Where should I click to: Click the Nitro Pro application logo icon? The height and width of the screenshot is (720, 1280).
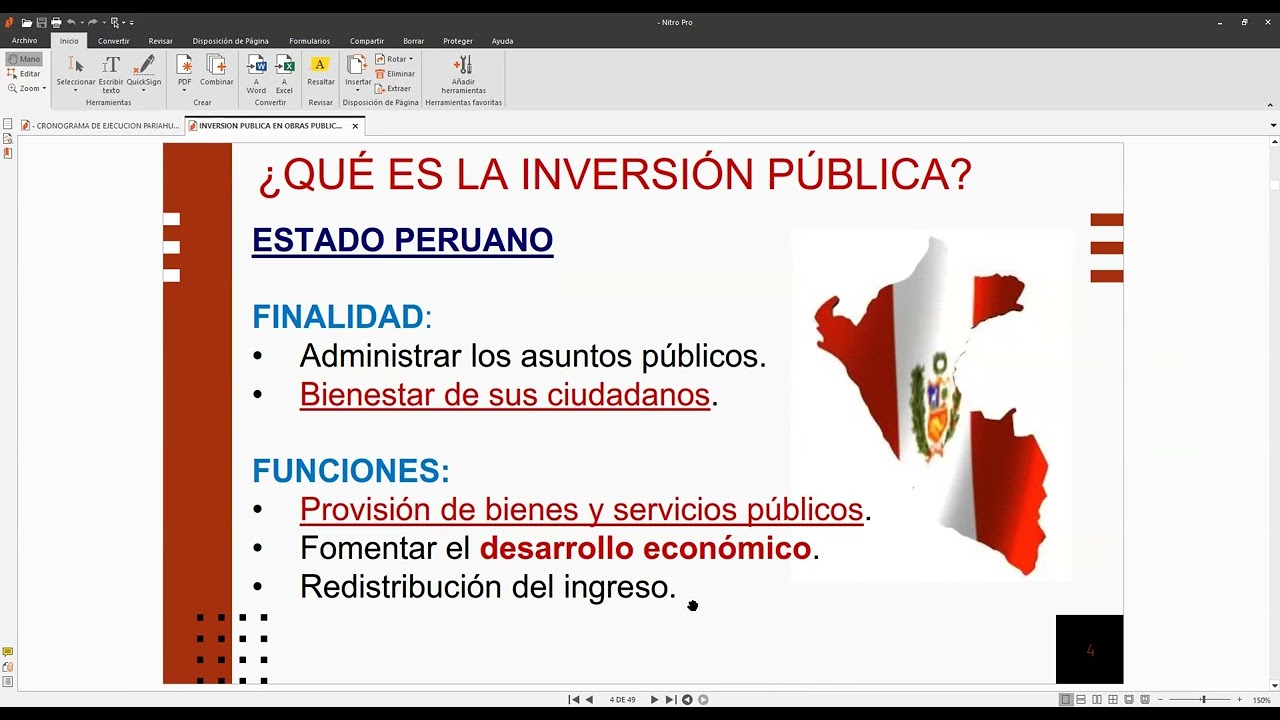(x=9, y=22)
